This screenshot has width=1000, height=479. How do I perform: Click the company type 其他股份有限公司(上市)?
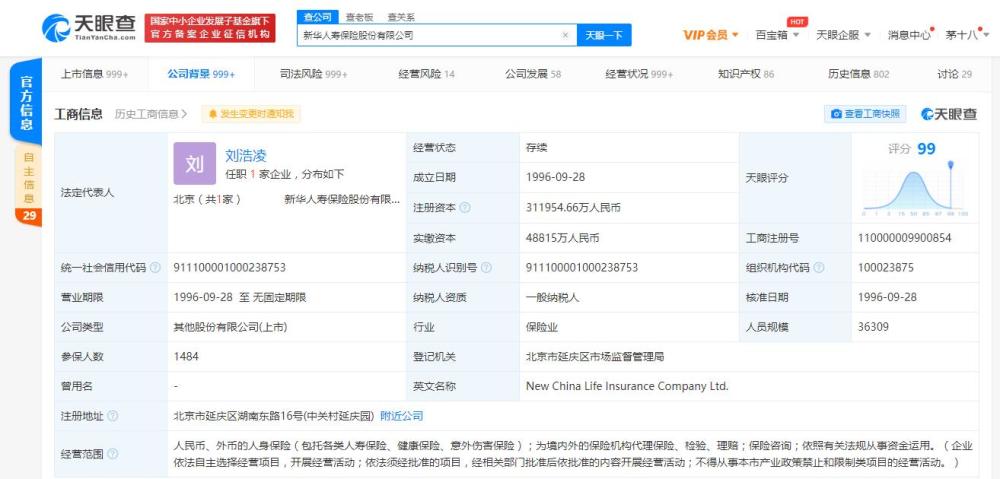230,327
